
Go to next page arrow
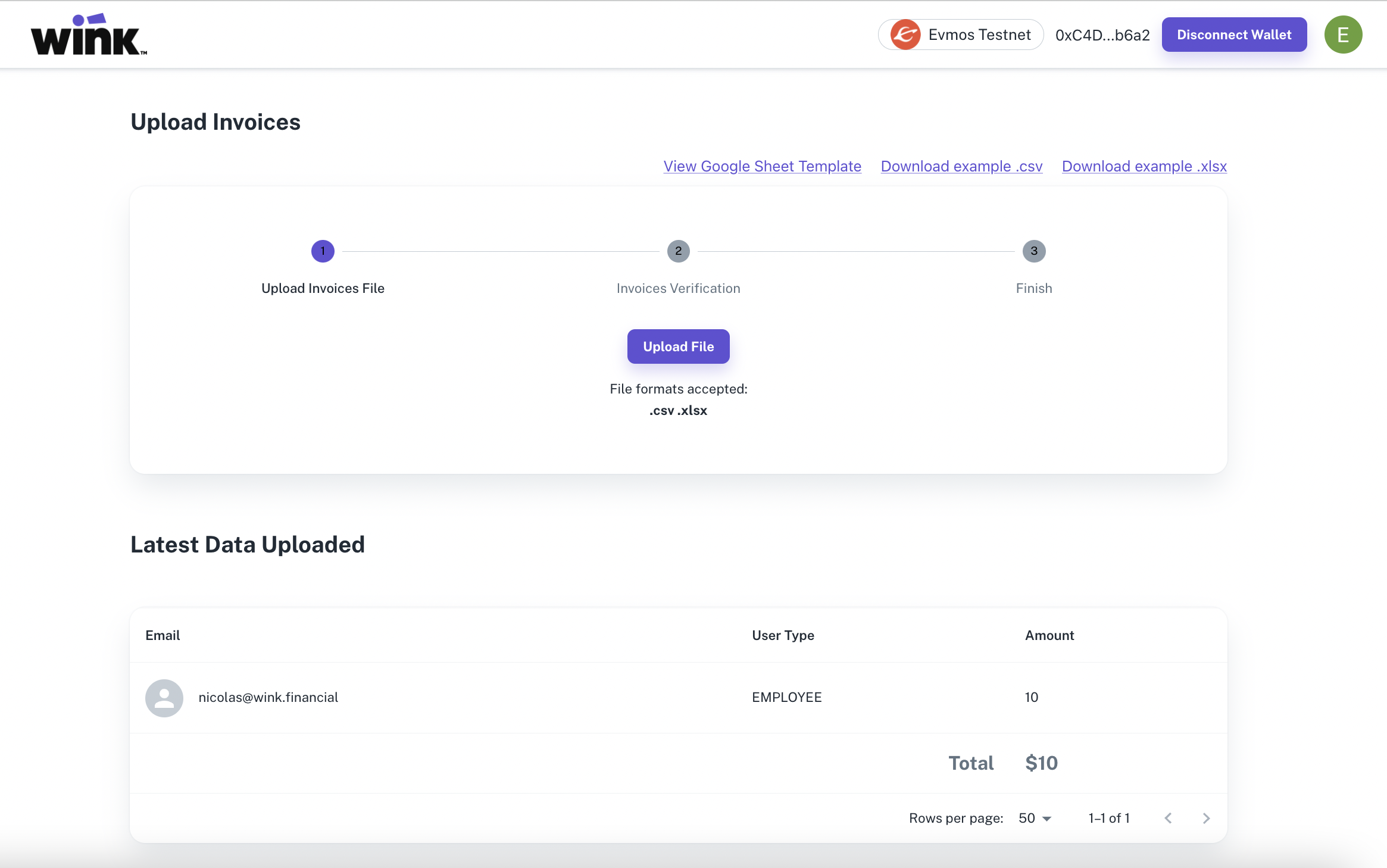[1206, 818]
